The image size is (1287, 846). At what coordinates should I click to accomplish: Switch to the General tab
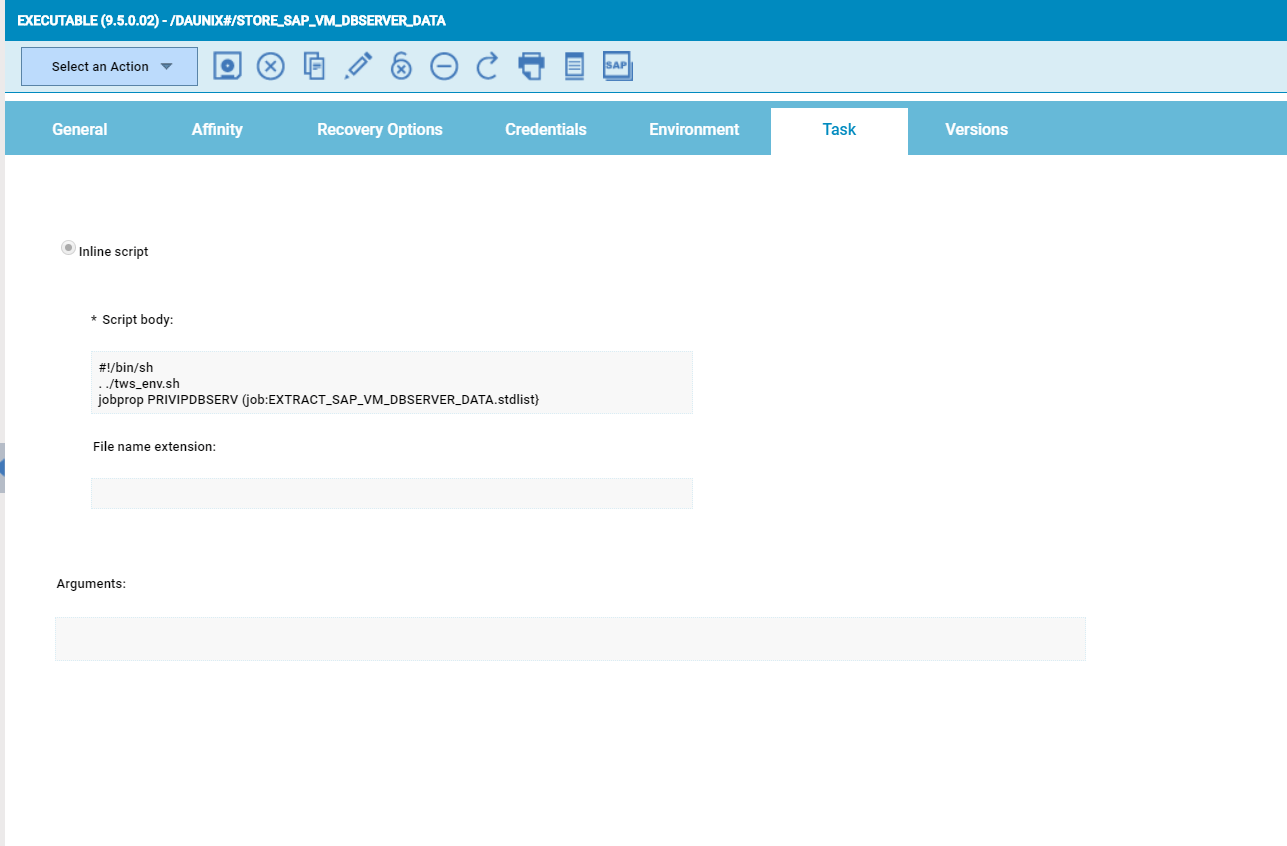[80, 129]
